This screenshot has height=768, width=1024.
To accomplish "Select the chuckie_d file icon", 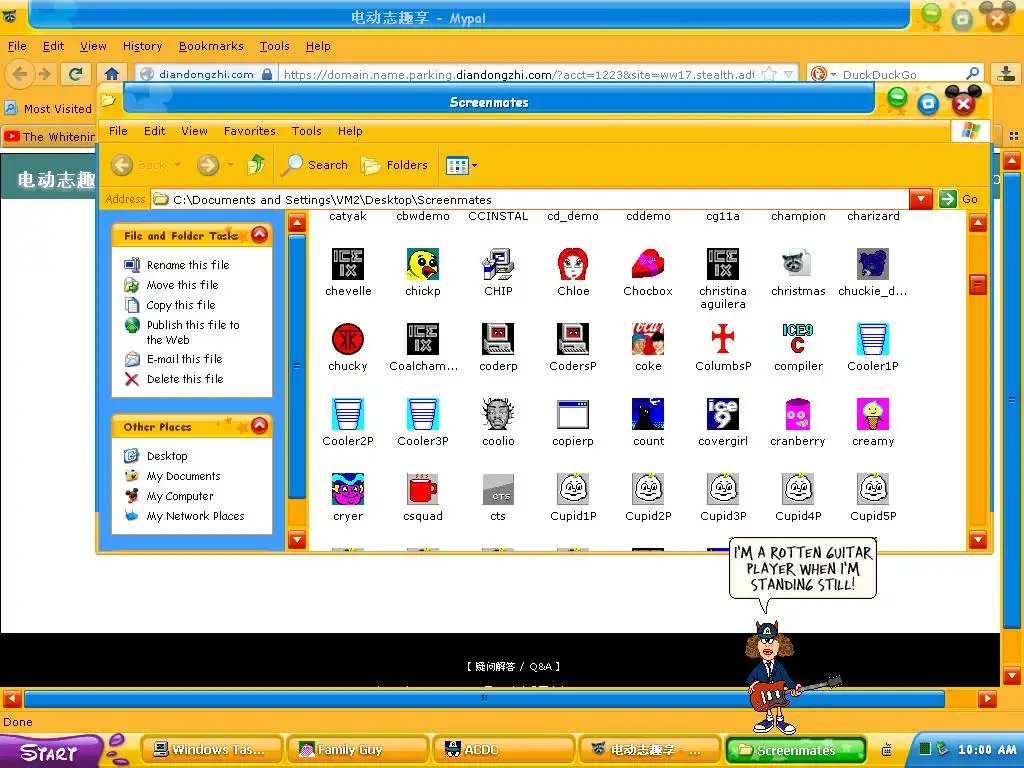I will tap(873, 264).
